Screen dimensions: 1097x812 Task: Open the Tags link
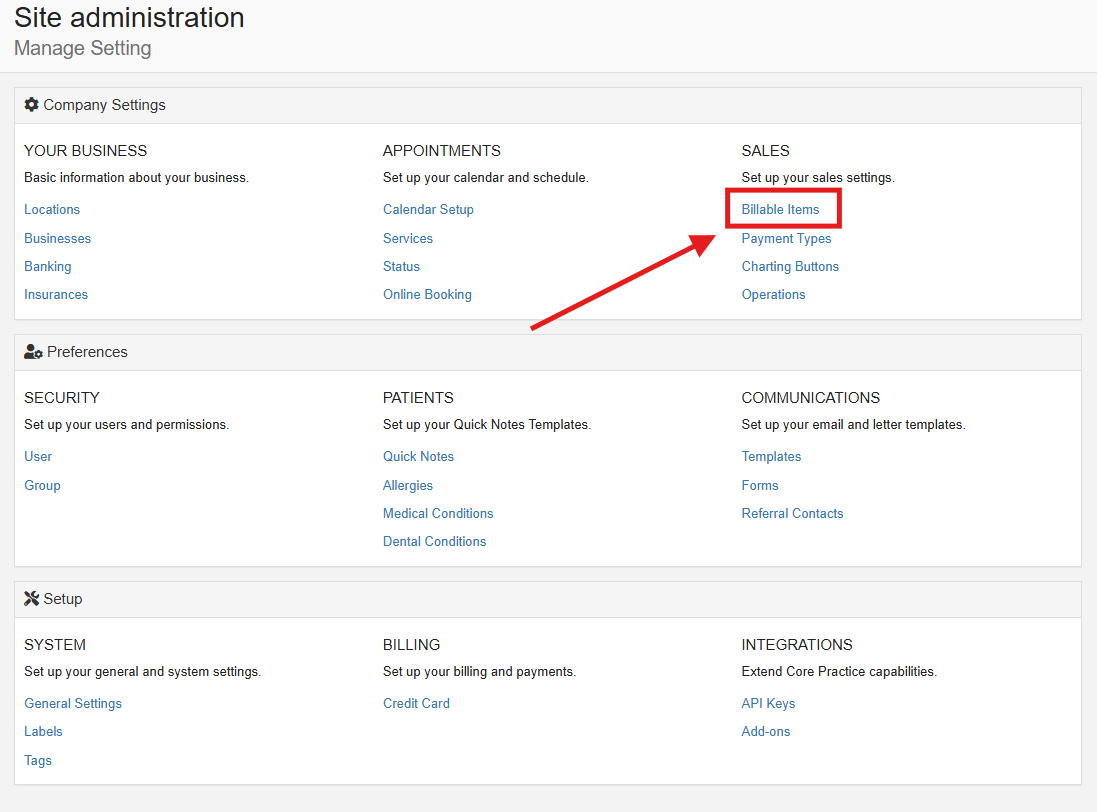(x=38, y=760)
